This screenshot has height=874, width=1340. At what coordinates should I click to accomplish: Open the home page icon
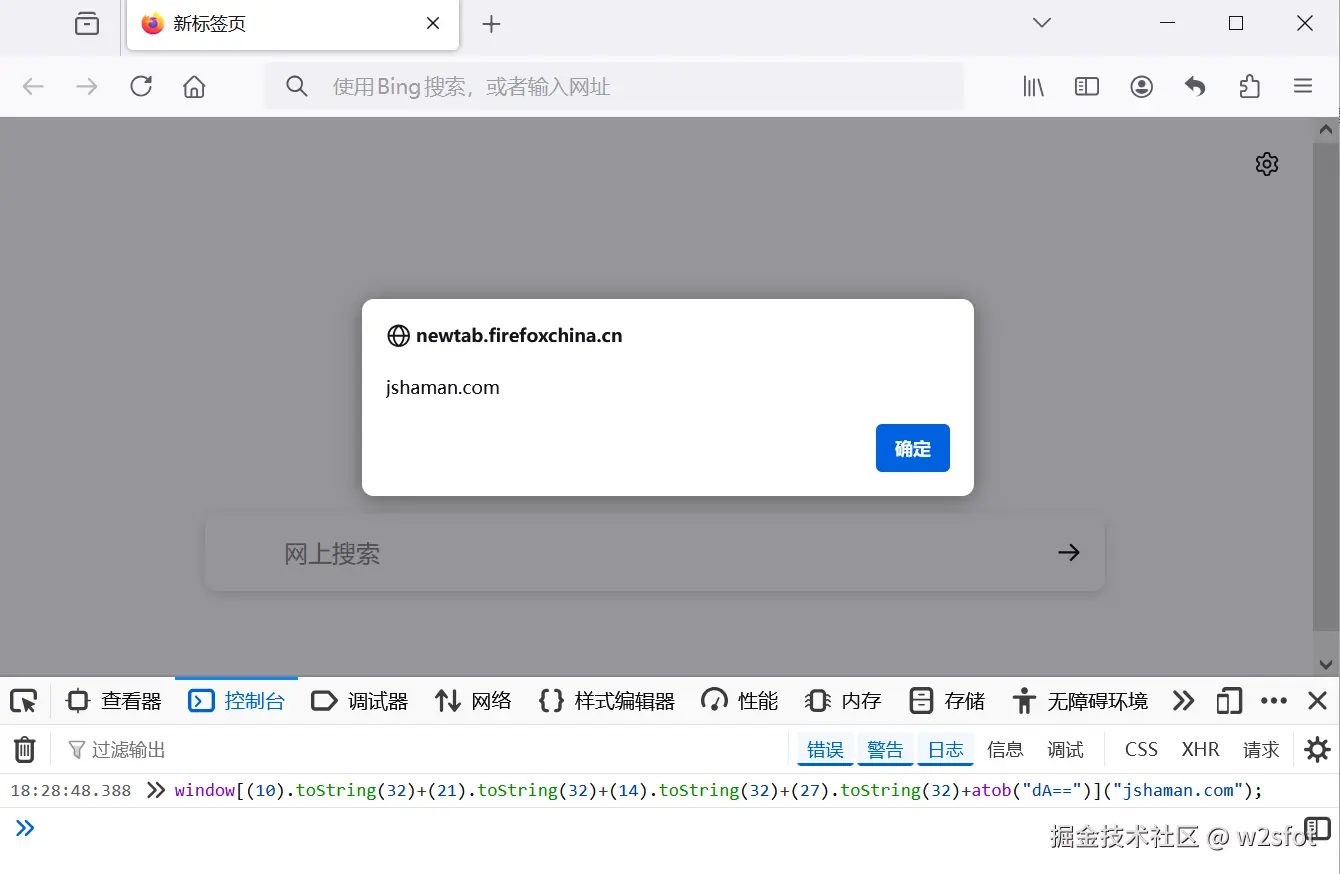[194, 87]
